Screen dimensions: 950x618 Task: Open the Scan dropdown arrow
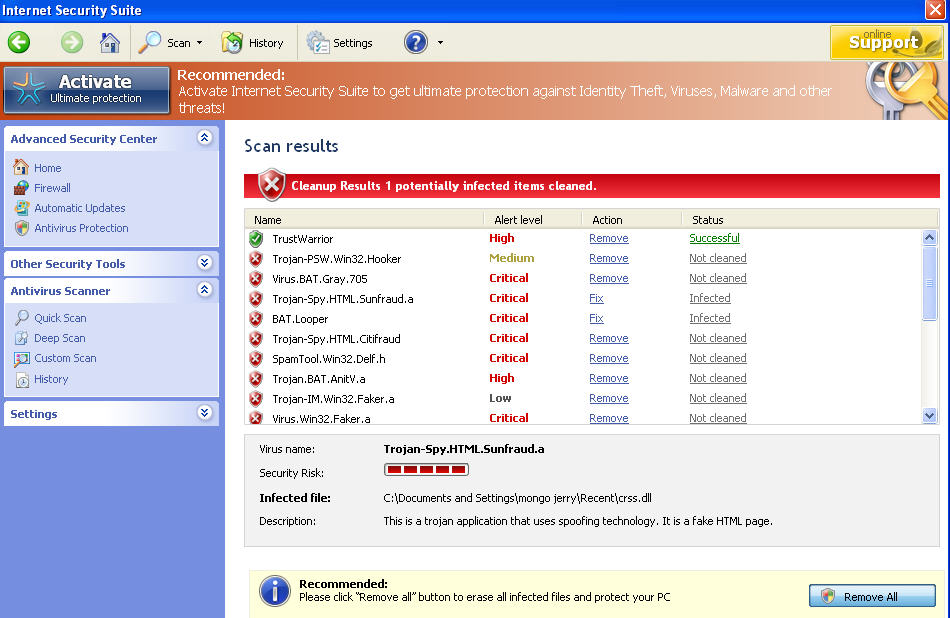(x=200, y=43)
